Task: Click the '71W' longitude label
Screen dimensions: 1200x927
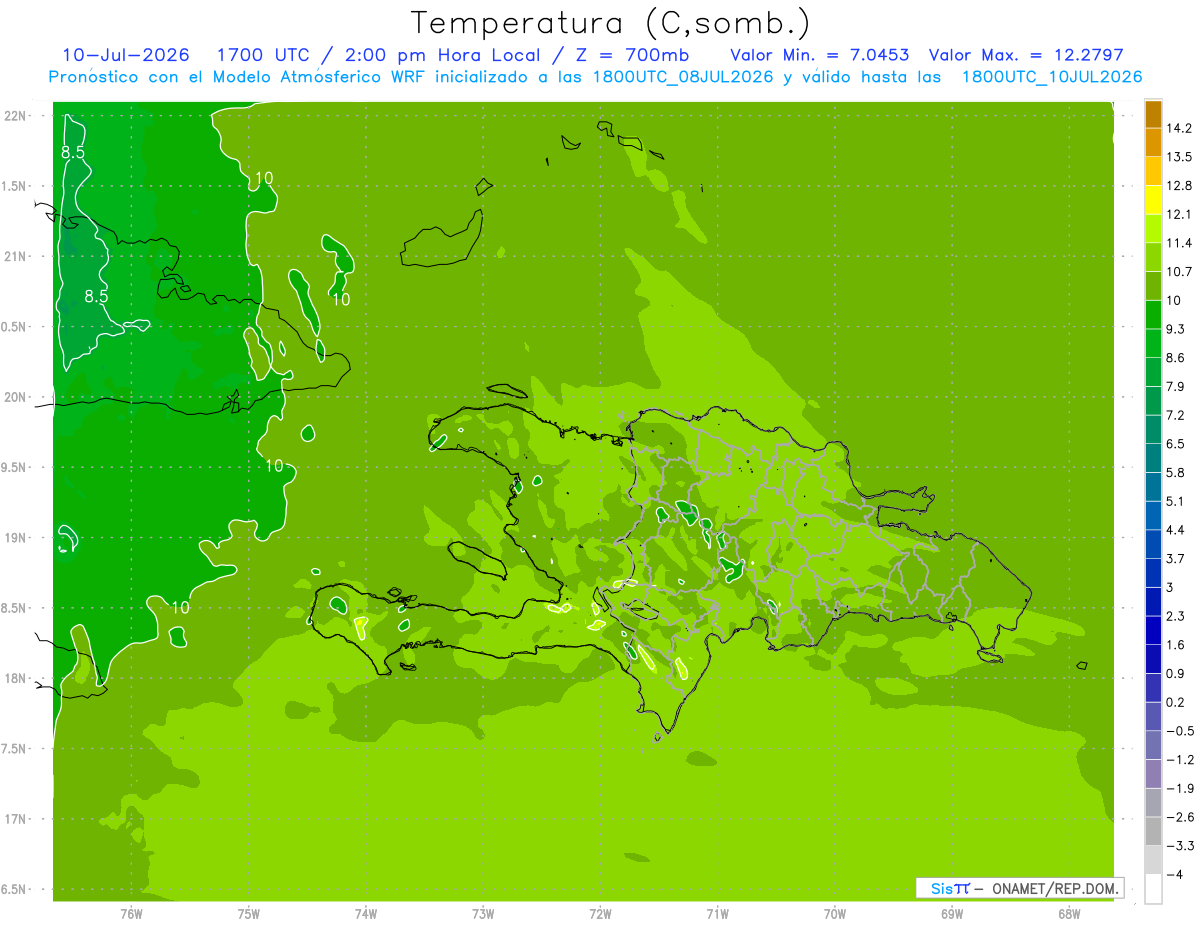Action: [x=717, y=913]
